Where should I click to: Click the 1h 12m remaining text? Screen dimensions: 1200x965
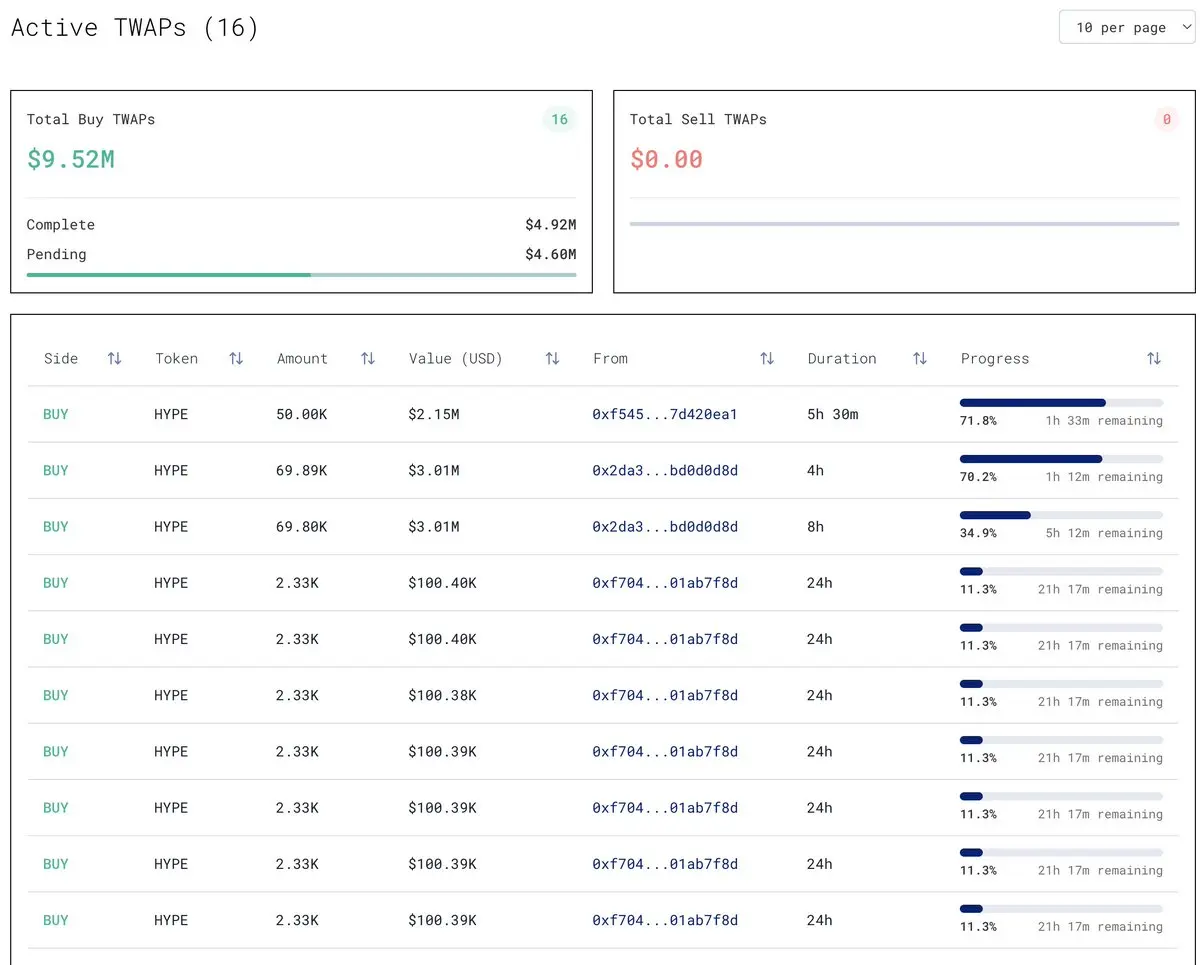1104,477
